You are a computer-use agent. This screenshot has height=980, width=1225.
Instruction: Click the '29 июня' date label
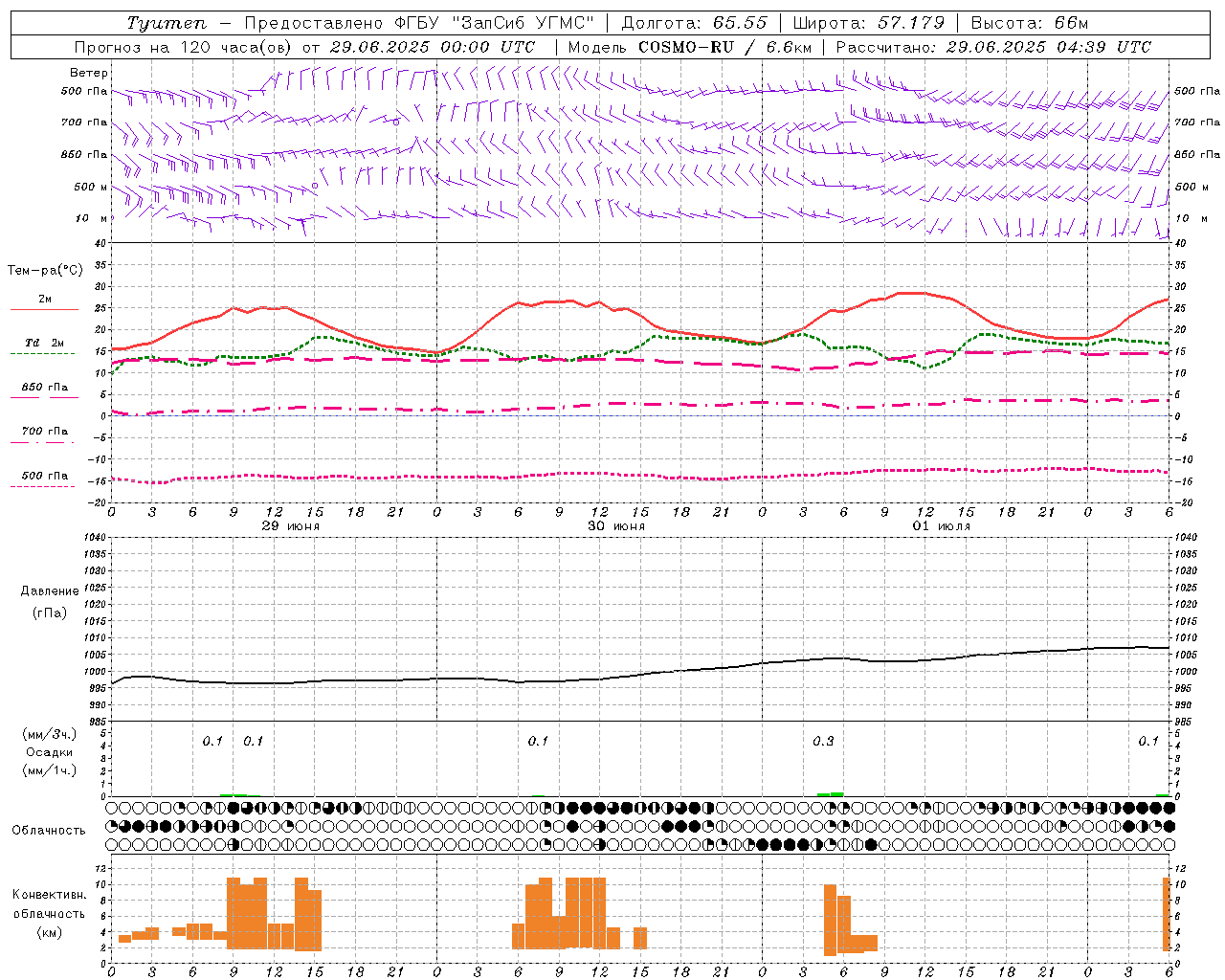[291, 526]
